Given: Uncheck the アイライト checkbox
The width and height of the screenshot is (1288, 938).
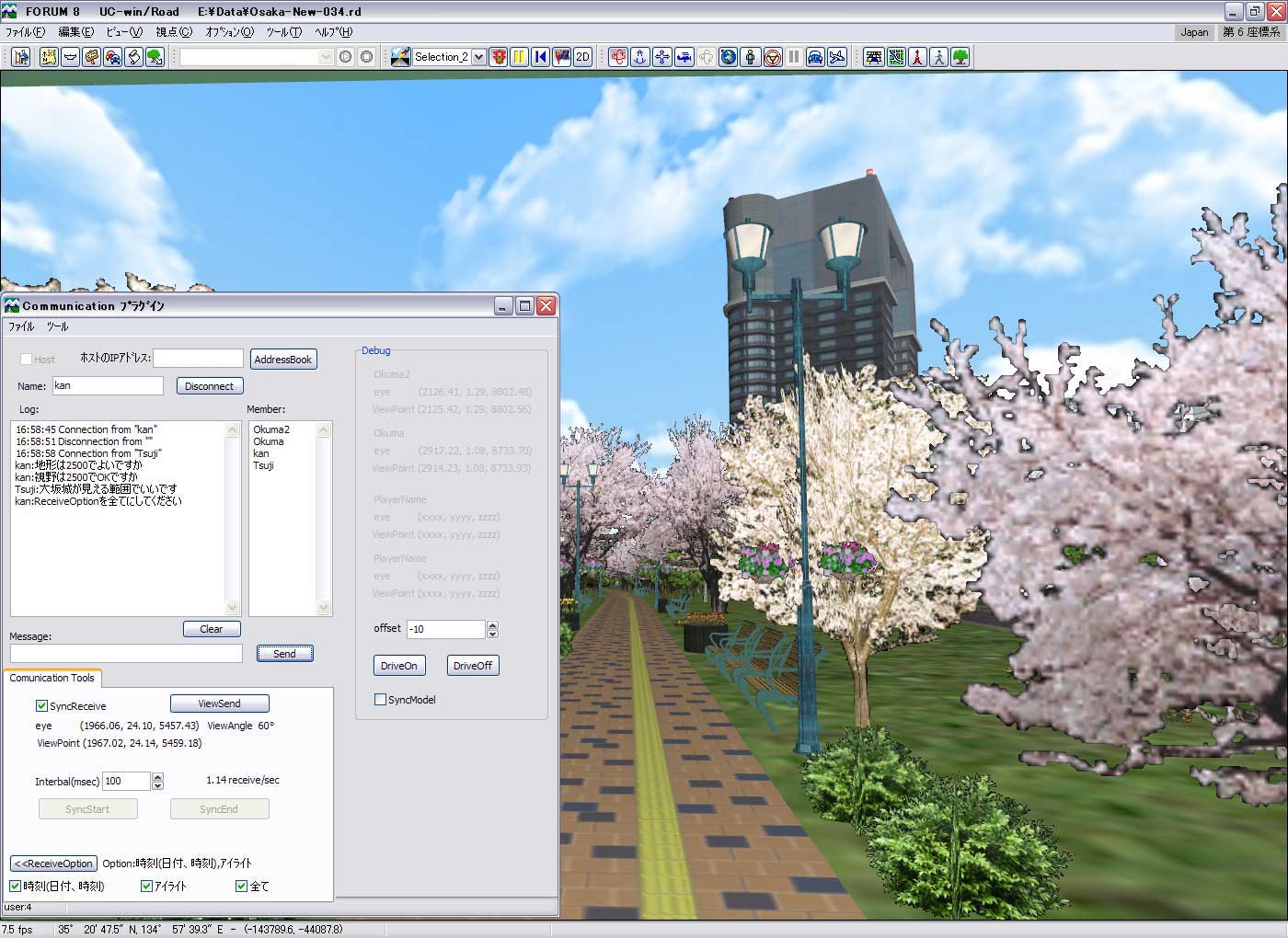Looking at the screenshot, I should point(146,887).
